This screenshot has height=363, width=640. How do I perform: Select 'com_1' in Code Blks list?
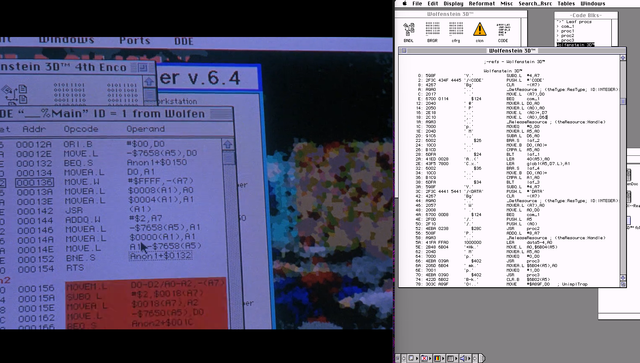point(566,27)
